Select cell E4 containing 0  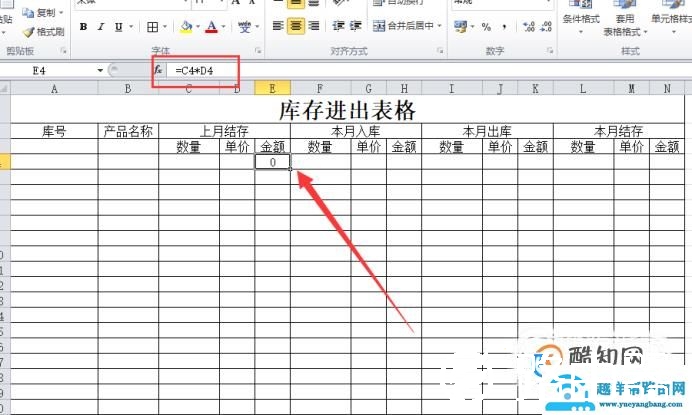(x=272, y=162)
